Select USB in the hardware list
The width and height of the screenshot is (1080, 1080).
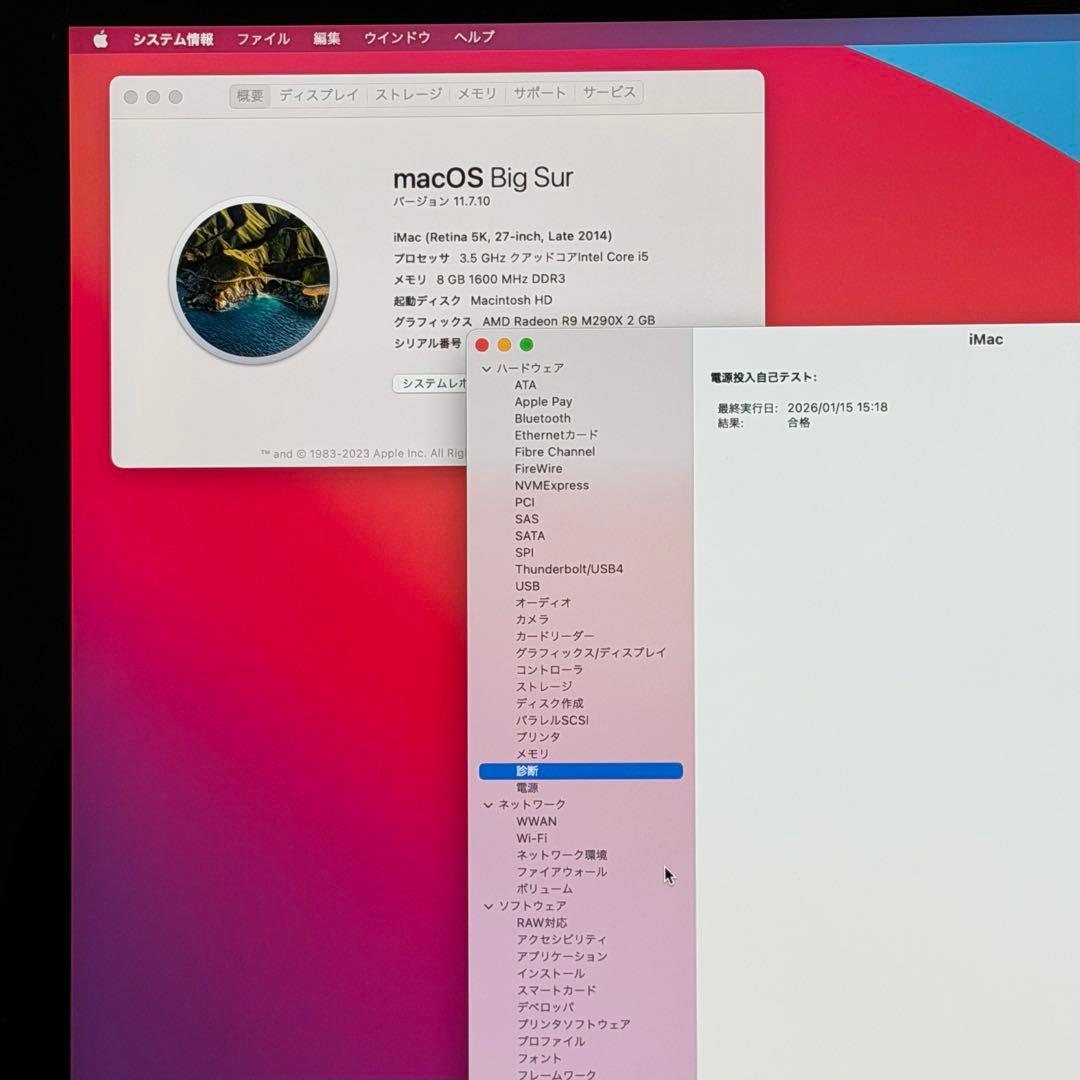point(528,585)
